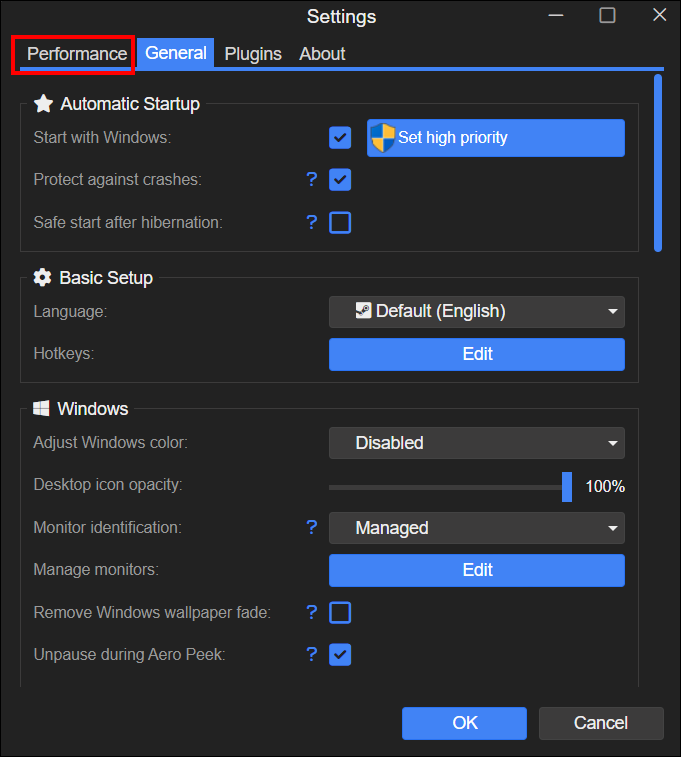Open the Plugins tab
Image resolution: width=681 pixels, height=757 pixels.
point(253,54)
